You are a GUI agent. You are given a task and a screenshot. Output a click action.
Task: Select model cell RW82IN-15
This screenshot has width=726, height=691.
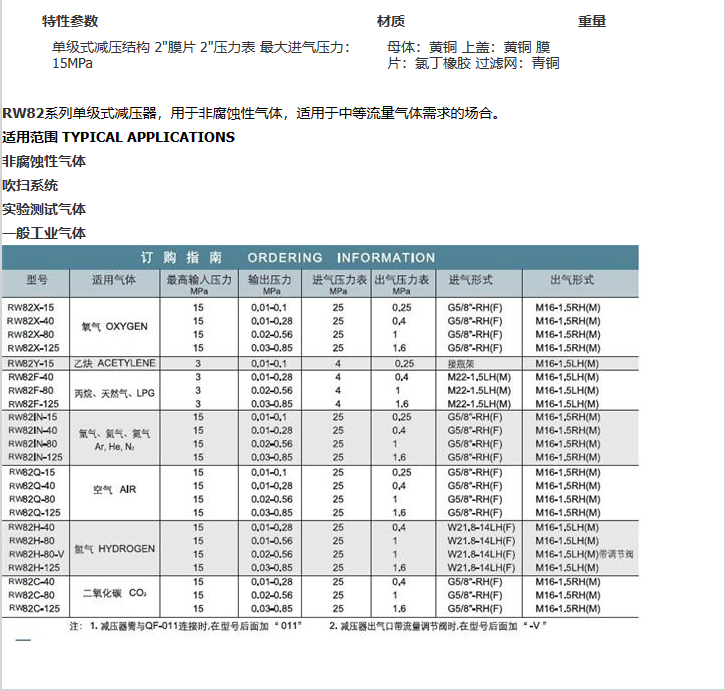[31, 417]
